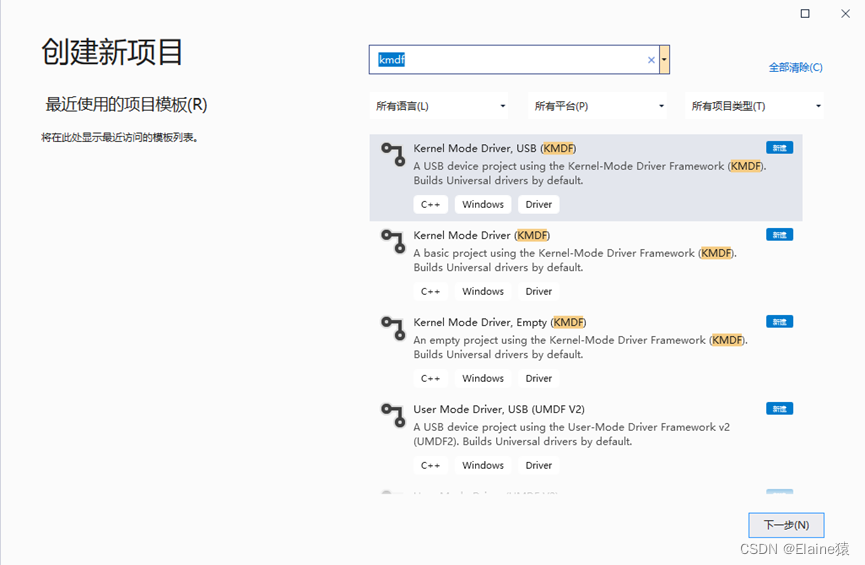The image size is (865, 565).
Task: Click C++ tag under Kernel Mode Driver, USB
Action: 430,204
